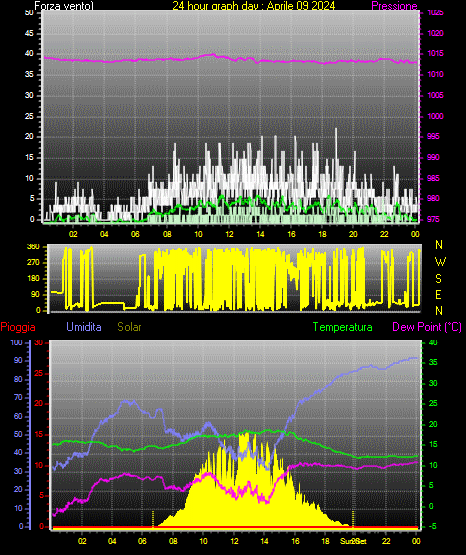
Task: Click the 'W' compass direction label
Action: (440, 262)
